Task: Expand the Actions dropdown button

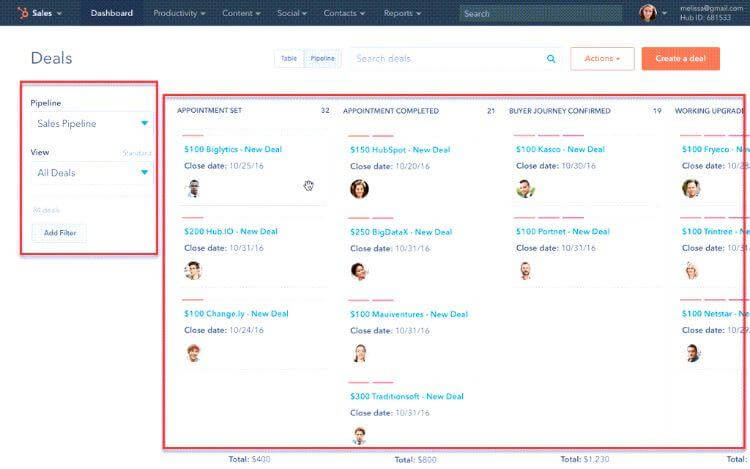Action: coord(602,59)
